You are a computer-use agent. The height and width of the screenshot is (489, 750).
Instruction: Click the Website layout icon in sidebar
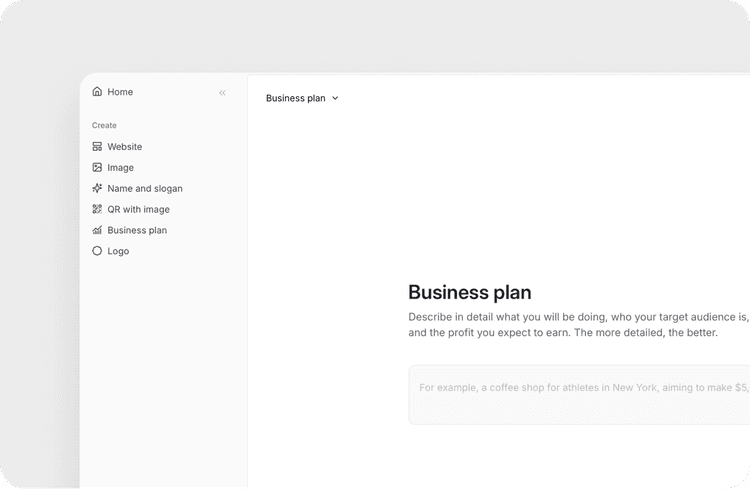97,147
